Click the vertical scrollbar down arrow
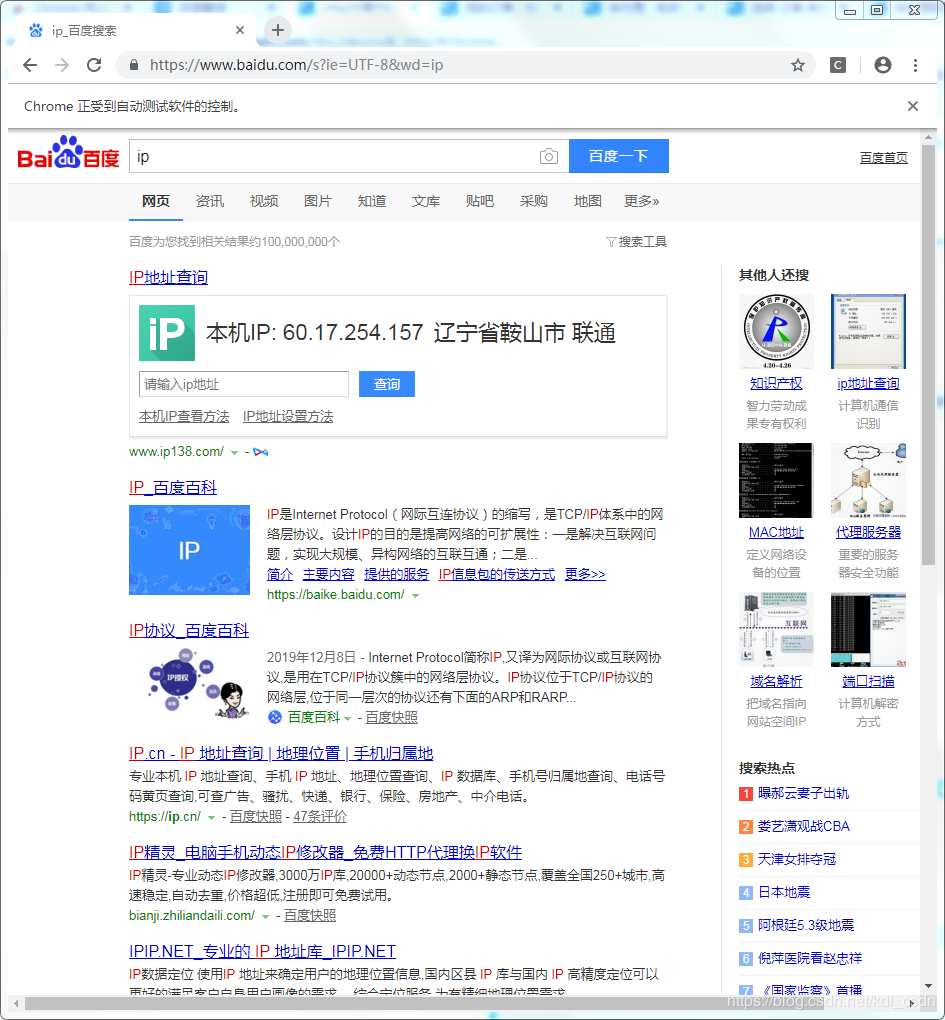Image resolution: width=945 pixels, height=1020 pixels. (x=928, y=986)
